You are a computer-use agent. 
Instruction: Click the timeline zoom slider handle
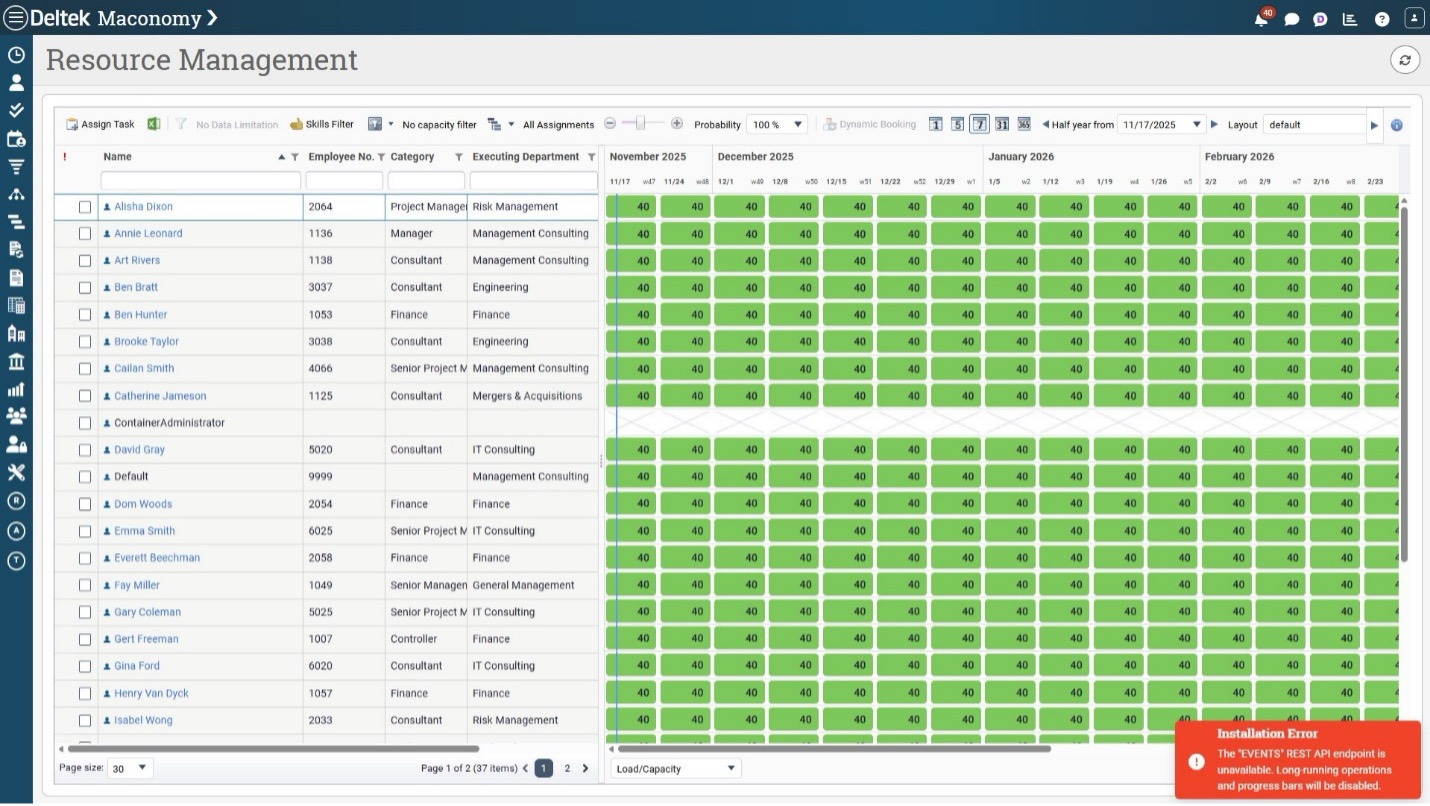[x=642, y=124]
